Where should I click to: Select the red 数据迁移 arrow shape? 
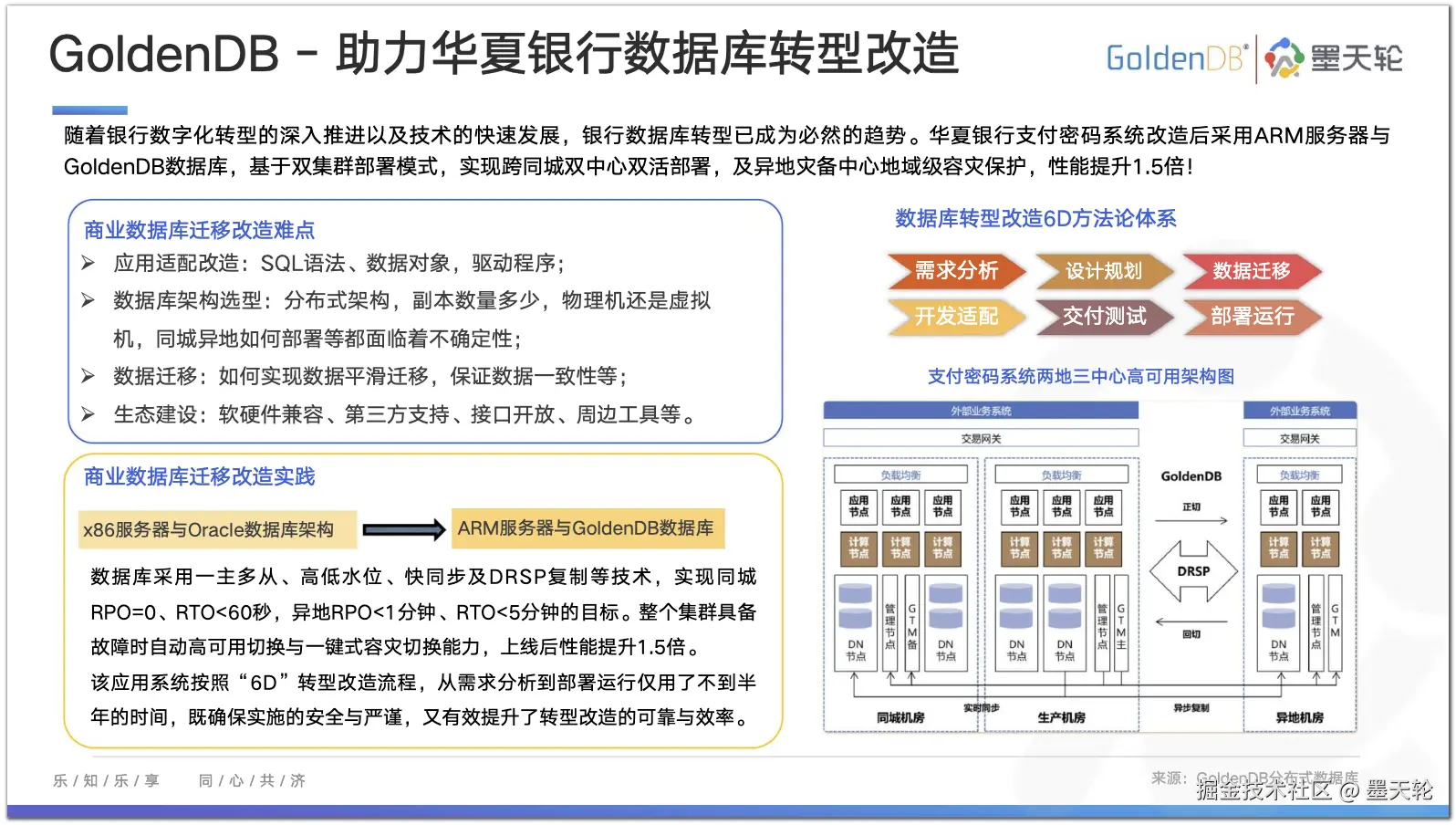[1252, 271]
